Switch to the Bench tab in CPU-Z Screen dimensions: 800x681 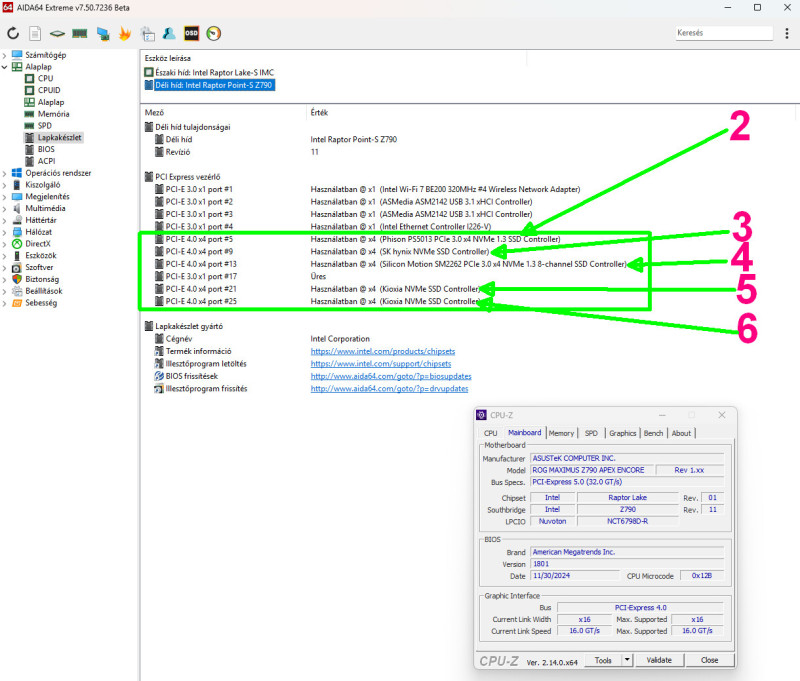pos(653,433)
